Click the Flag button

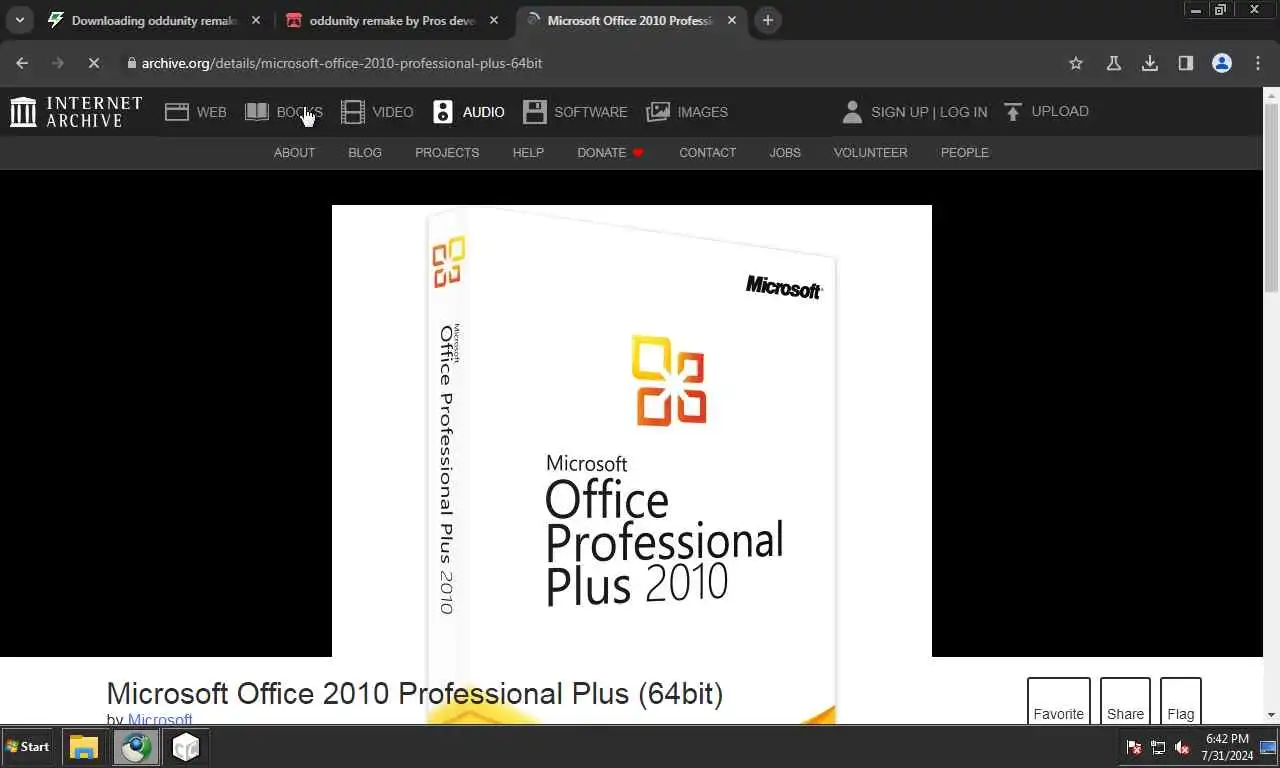pyautogui.click(x=1180, y=700)
